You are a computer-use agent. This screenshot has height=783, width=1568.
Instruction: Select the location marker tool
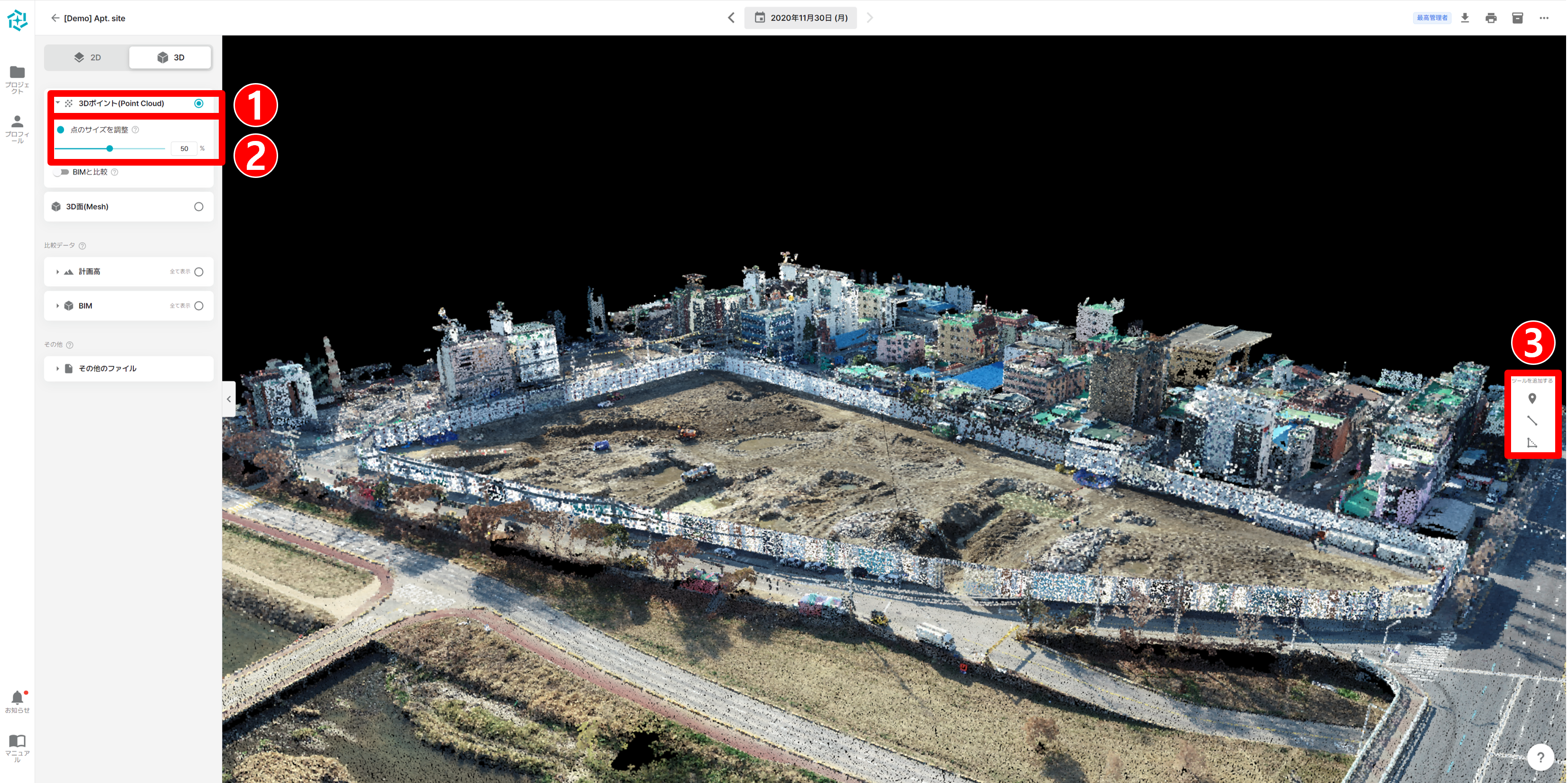[1531, 399]
